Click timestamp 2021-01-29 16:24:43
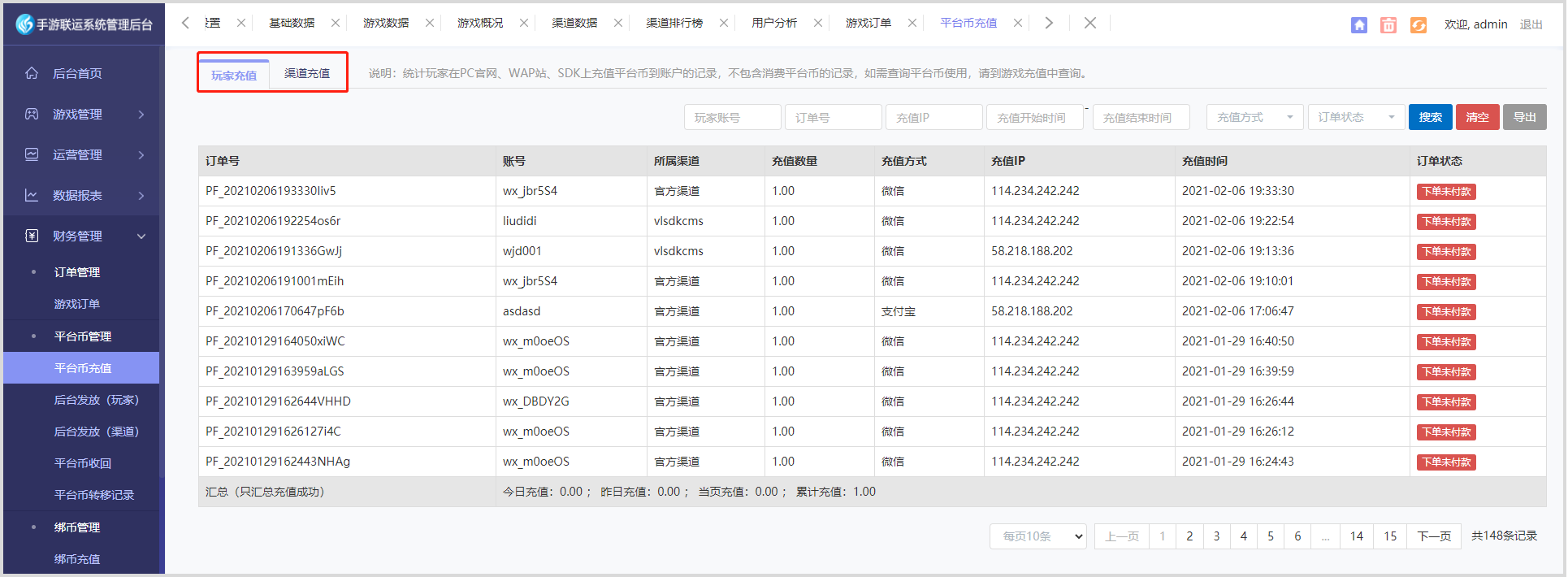This screenshot has width=1568, height=577. pyautogui.click(x=1238, y=462)
